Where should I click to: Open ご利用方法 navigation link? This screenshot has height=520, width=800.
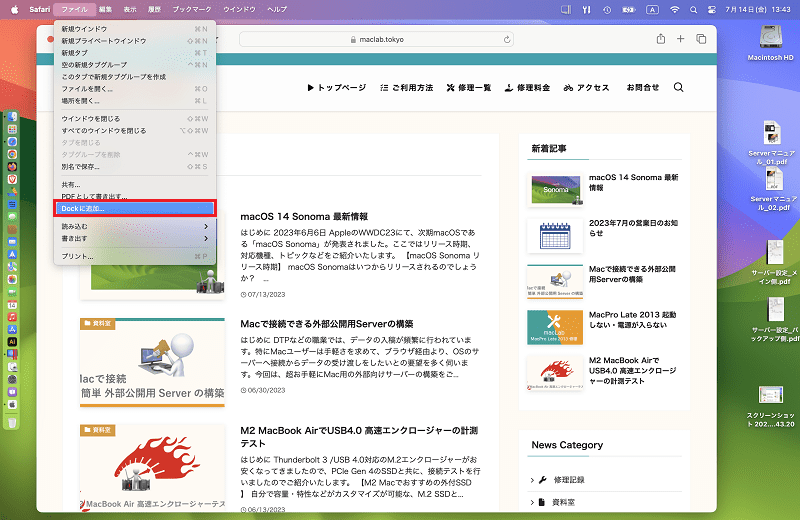click(407, 88)
